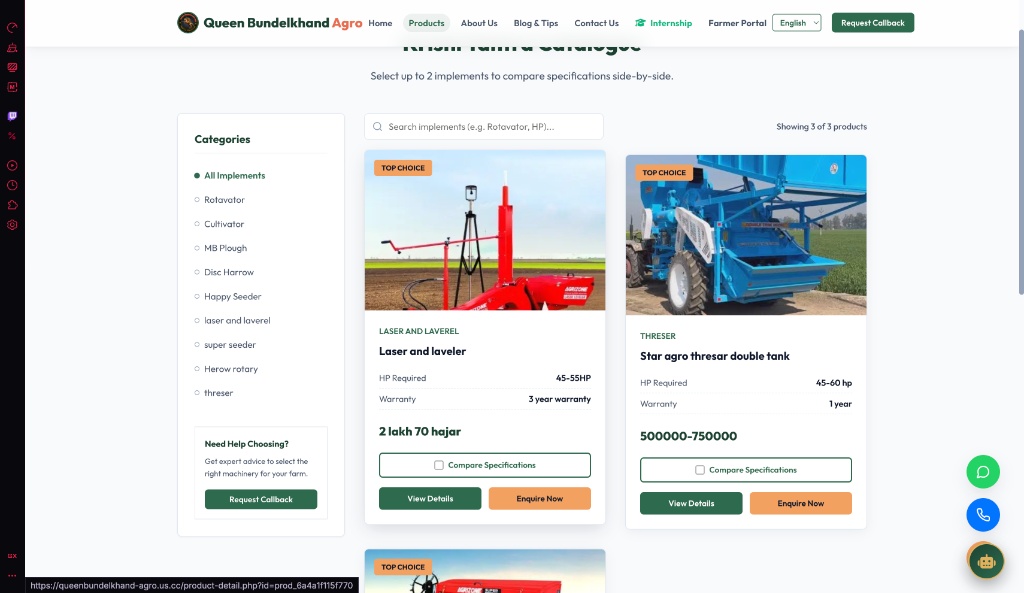Open Blog & Tips page
Viewport: 1024px width, 593px height.
coord(536,23)
